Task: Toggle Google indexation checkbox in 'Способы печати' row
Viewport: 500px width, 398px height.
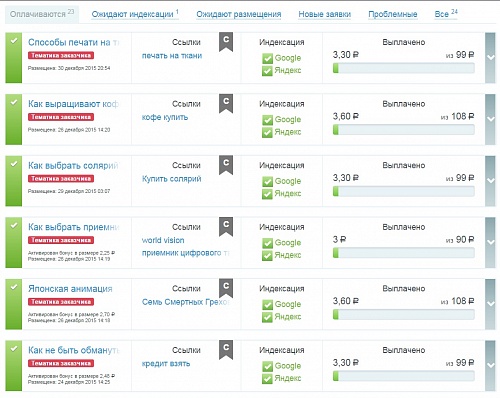Action: coord(267,58)
